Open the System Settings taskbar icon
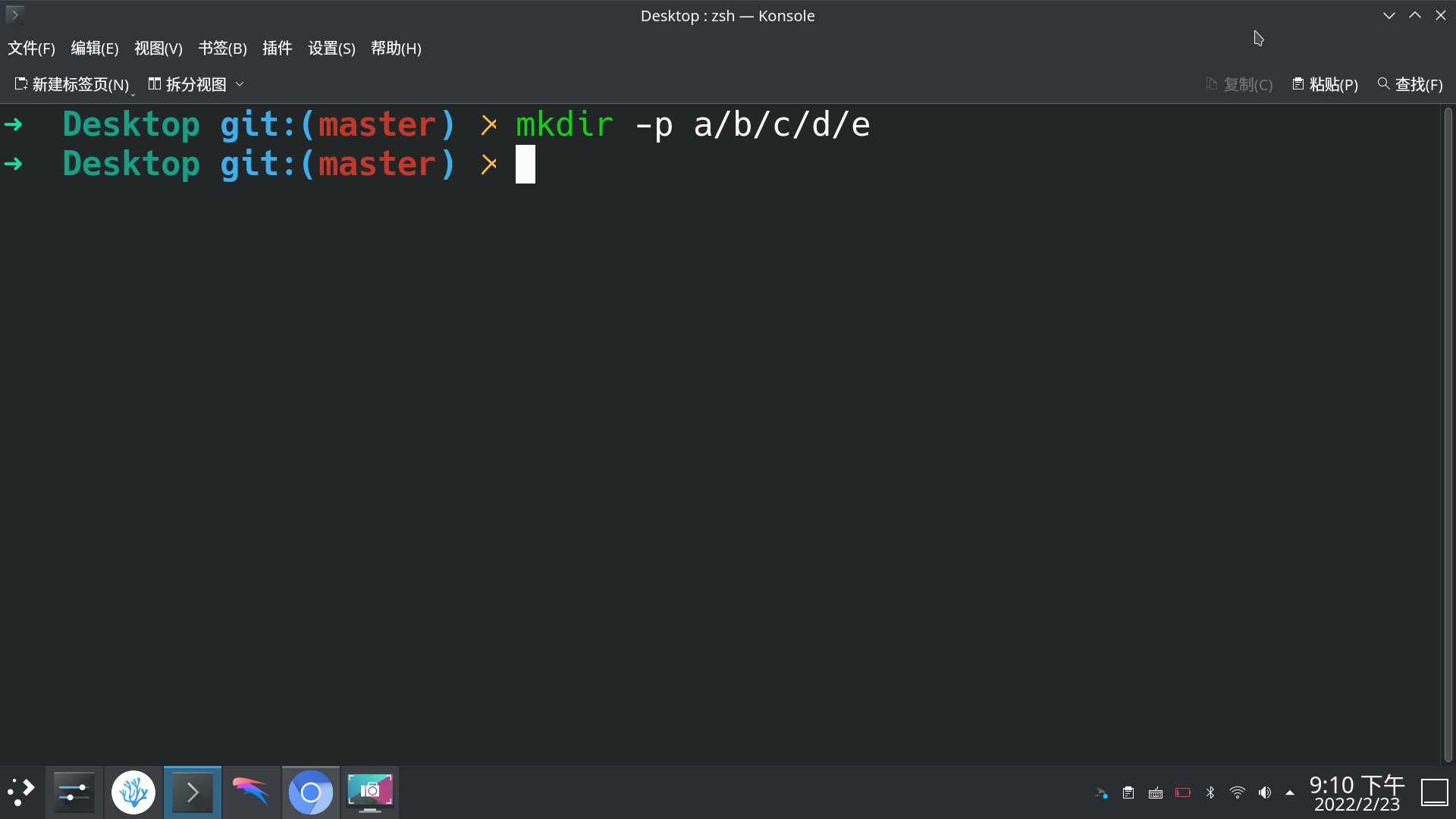The image size is (1456, 819). coord(74,792)
